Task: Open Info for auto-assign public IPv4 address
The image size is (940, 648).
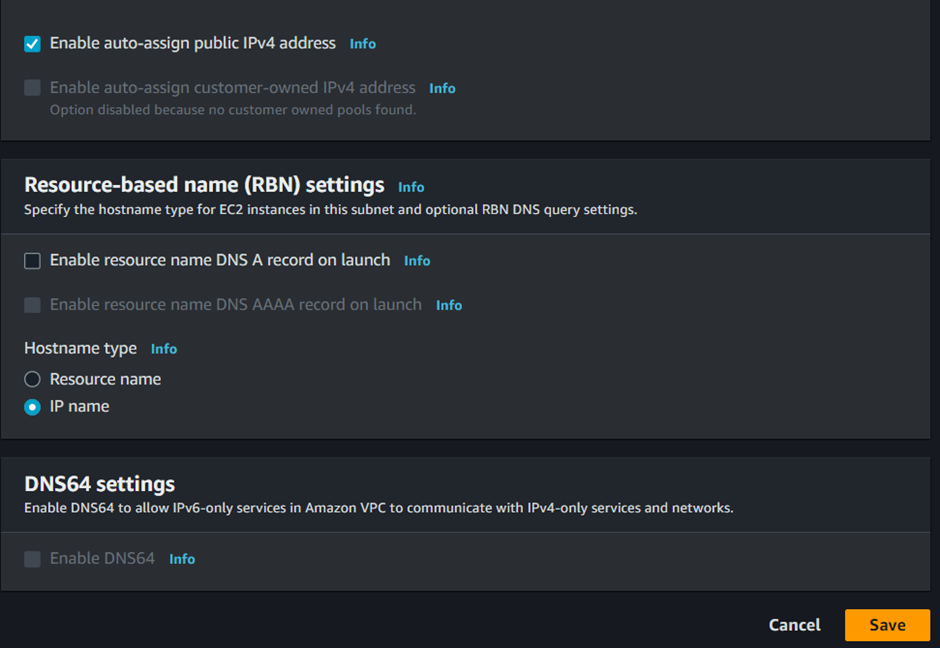Action: pos(363,44)
